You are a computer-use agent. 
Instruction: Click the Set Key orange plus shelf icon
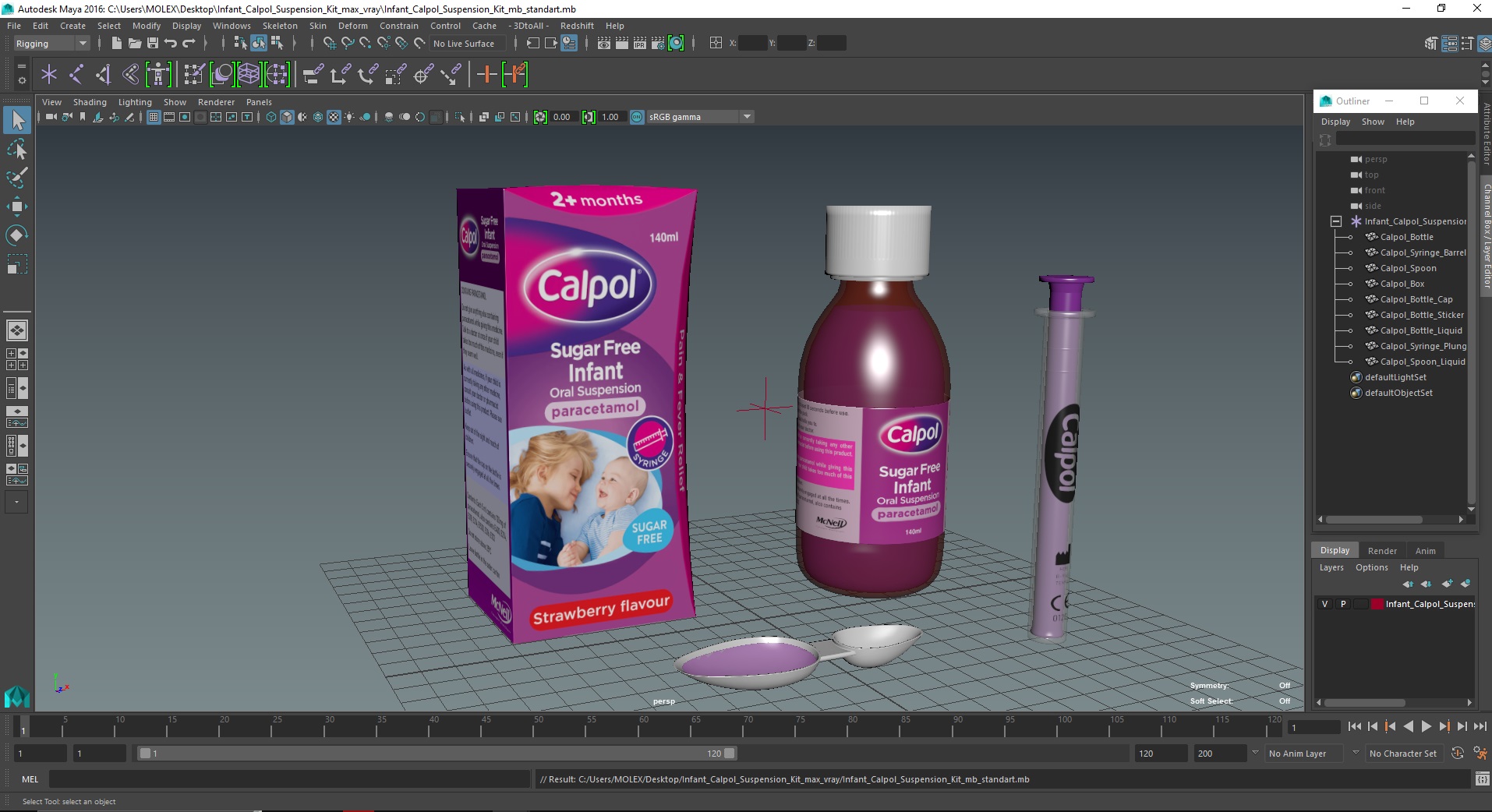tap(487, 75)
